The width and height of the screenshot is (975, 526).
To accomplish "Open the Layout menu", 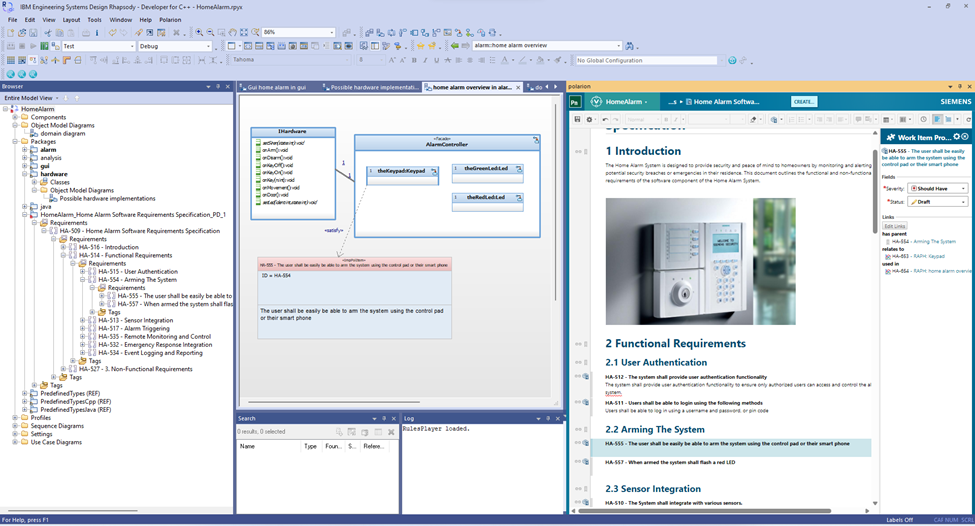I will pyautogui.click(x=72, y=20).
